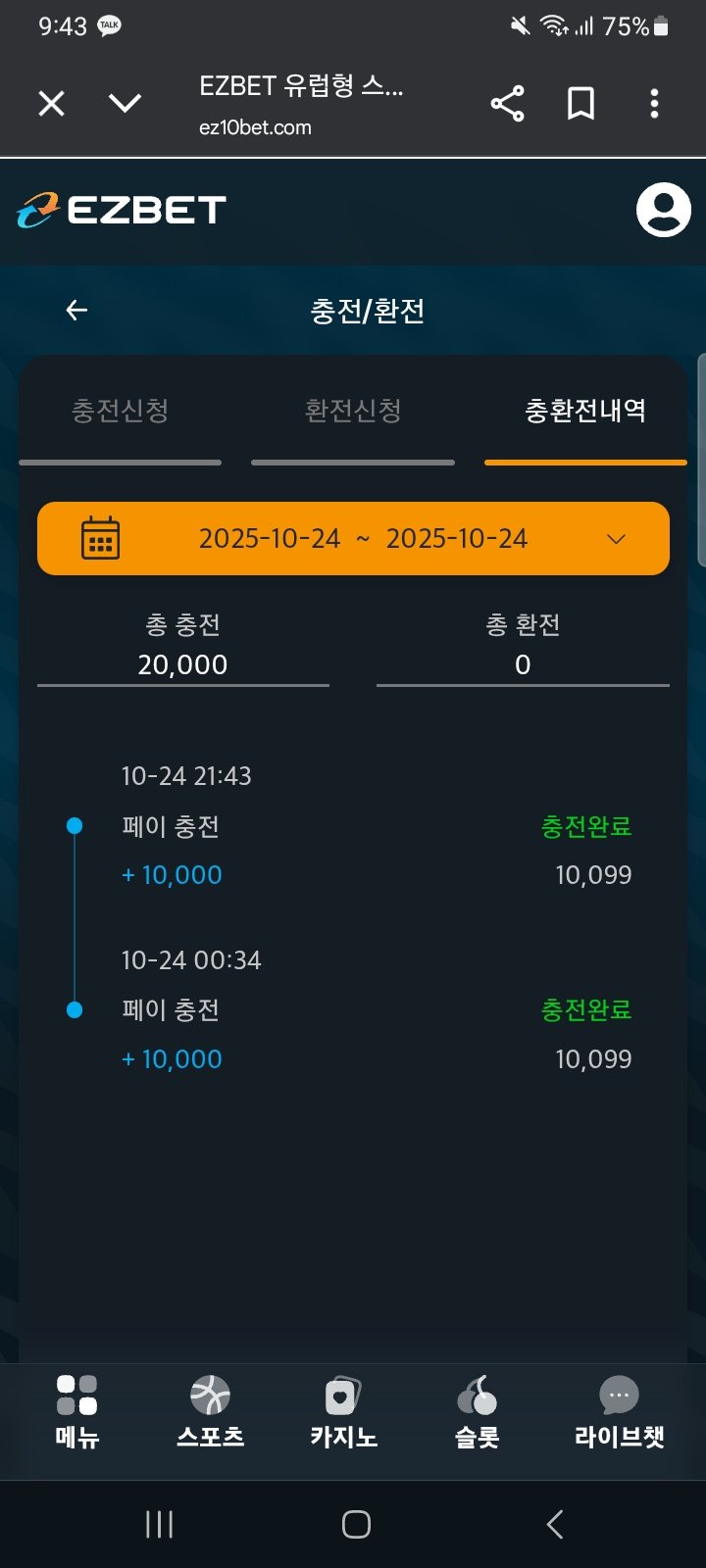706x1568 pixels.
Task: Select the 충환전내역 tab
Action: [x=585, y=411]
